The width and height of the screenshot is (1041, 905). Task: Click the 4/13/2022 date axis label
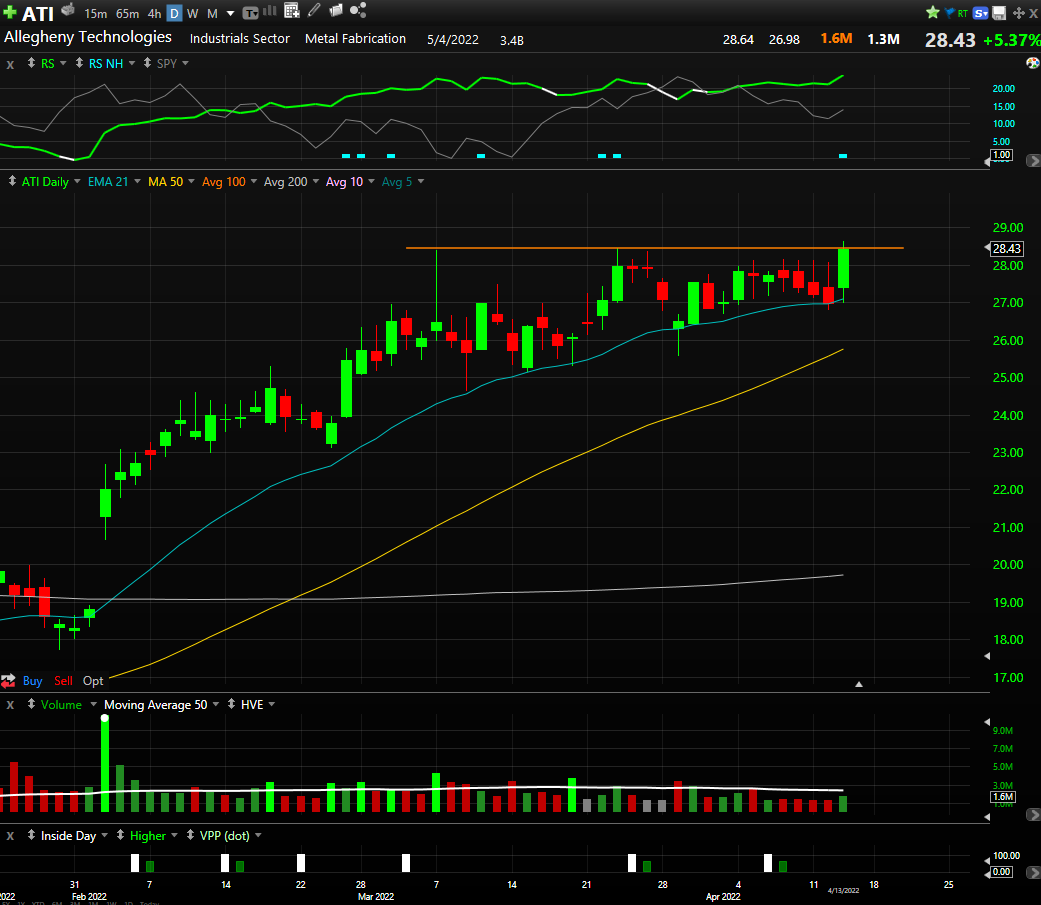point(843,890)
